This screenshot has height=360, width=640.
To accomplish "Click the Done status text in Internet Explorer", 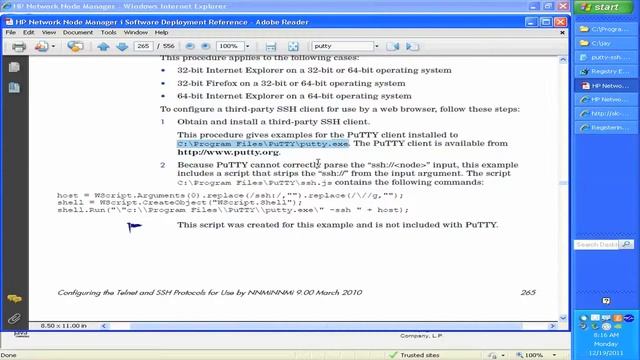I will point(9,355).
